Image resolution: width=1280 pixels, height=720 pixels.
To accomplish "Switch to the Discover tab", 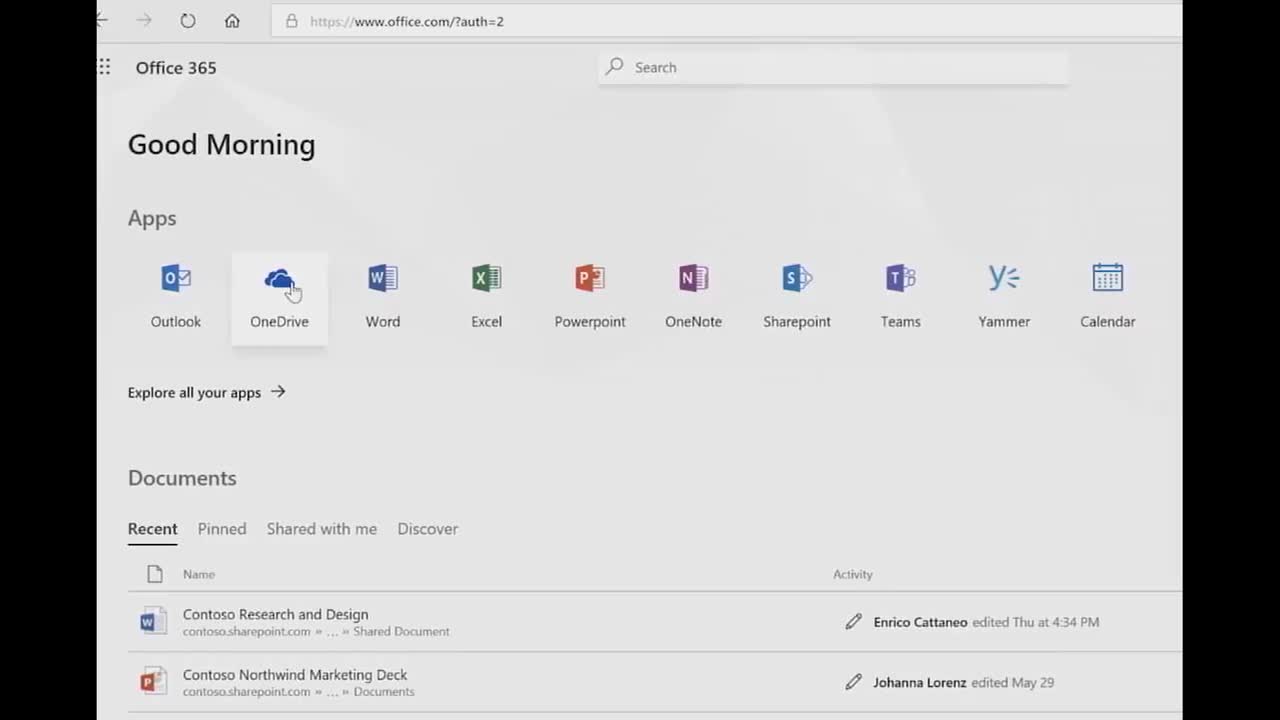I will 427,529.
